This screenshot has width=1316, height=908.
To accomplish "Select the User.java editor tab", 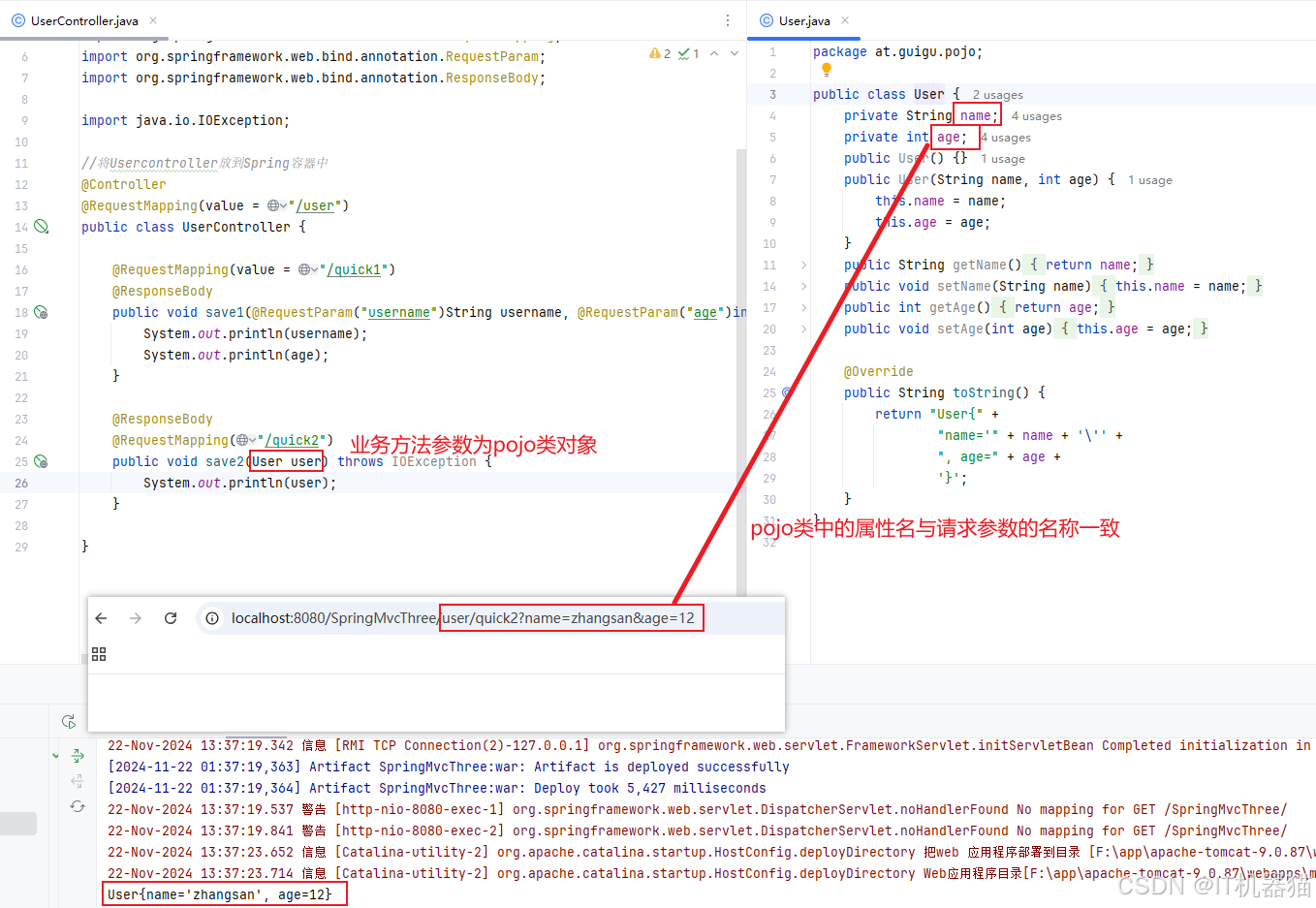I will pyautogui.click(x=803, y=20).
